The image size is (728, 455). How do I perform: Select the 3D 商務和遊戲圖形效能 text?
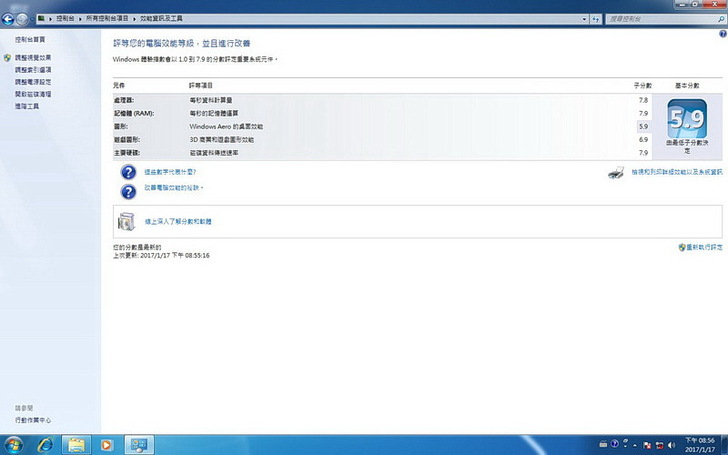(221, 139)
